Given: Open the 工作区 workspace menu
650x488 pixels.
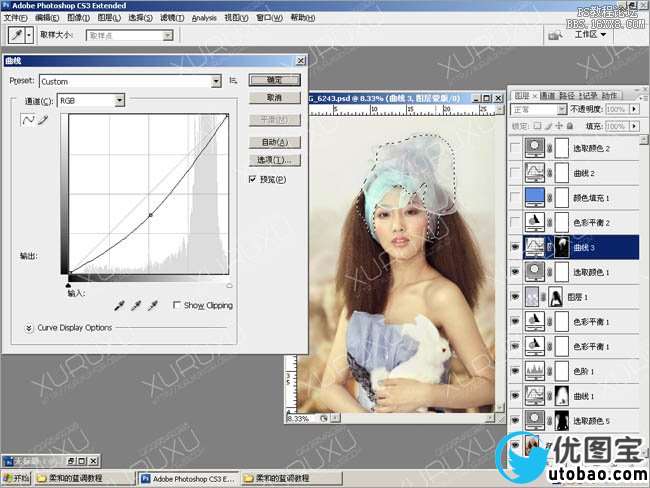Looking at the screenshot, I should [x=590, y=34].
